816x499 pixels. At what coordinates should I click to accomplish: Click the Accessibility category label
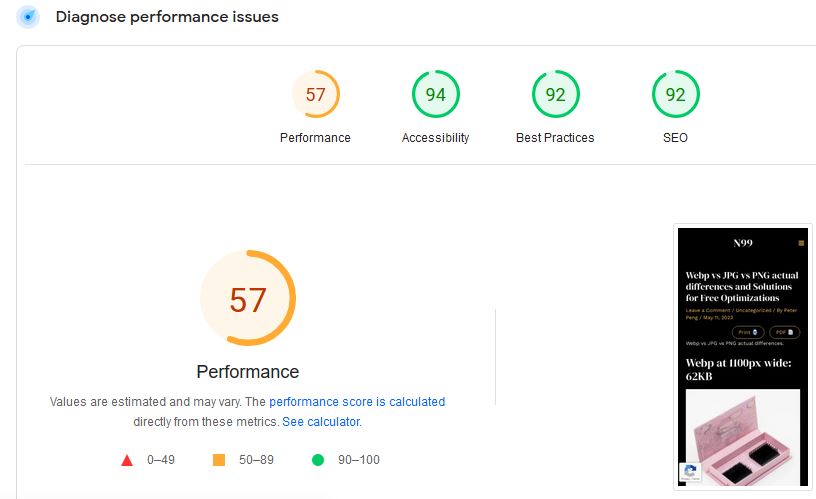(435, 138)
